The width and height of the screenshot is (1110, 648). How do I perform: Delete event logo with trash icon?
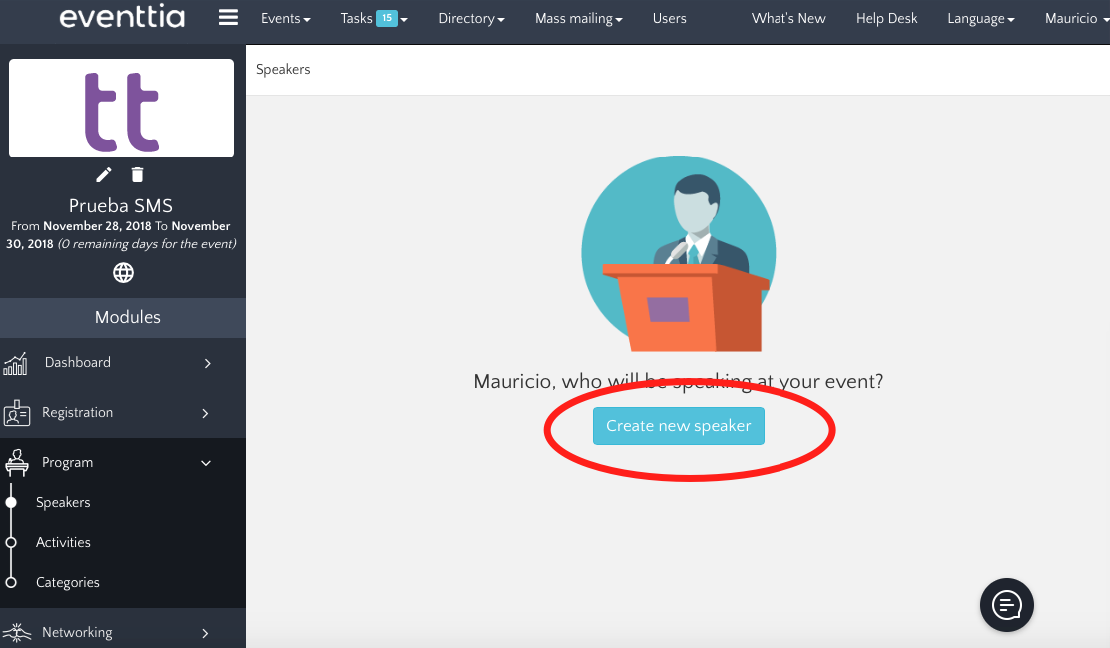(138, 175)
